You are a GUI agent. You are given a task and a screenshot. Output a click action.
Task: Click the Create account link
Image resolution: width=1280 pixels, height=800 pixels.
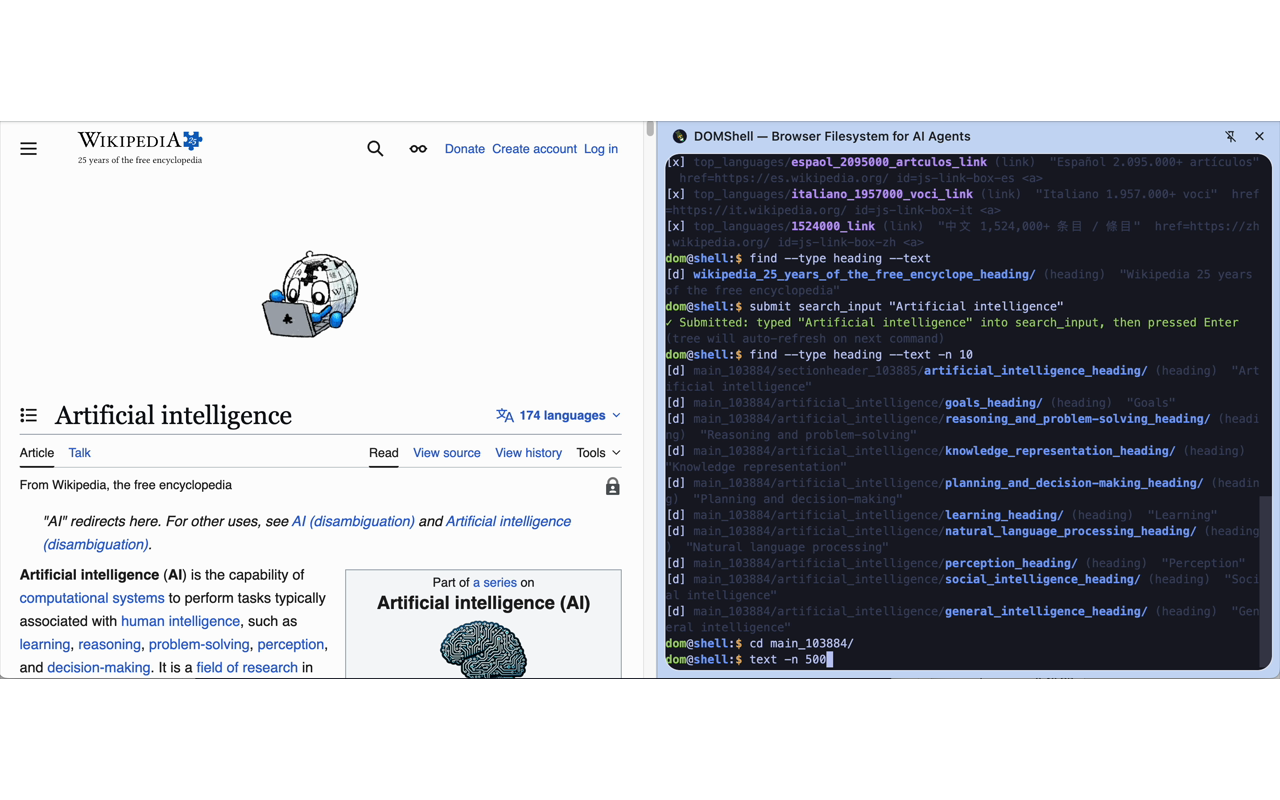coord(534,148)
